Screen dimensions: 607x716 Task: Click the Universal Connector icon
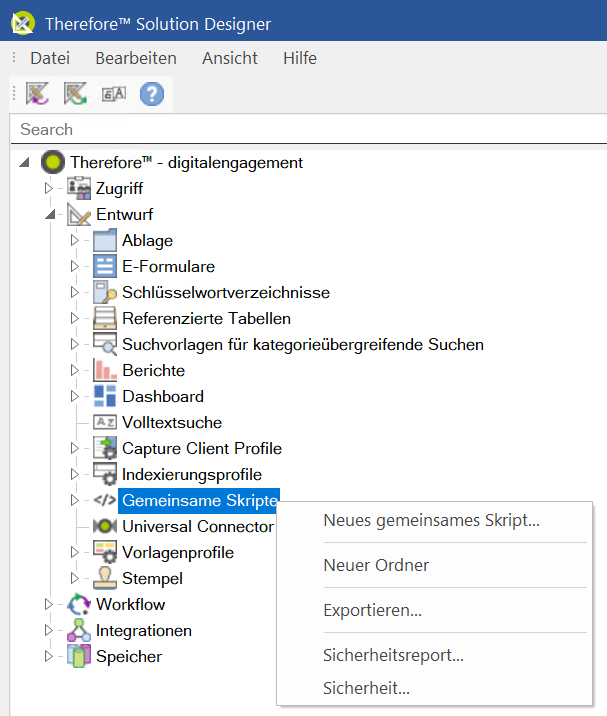[105, 526]
